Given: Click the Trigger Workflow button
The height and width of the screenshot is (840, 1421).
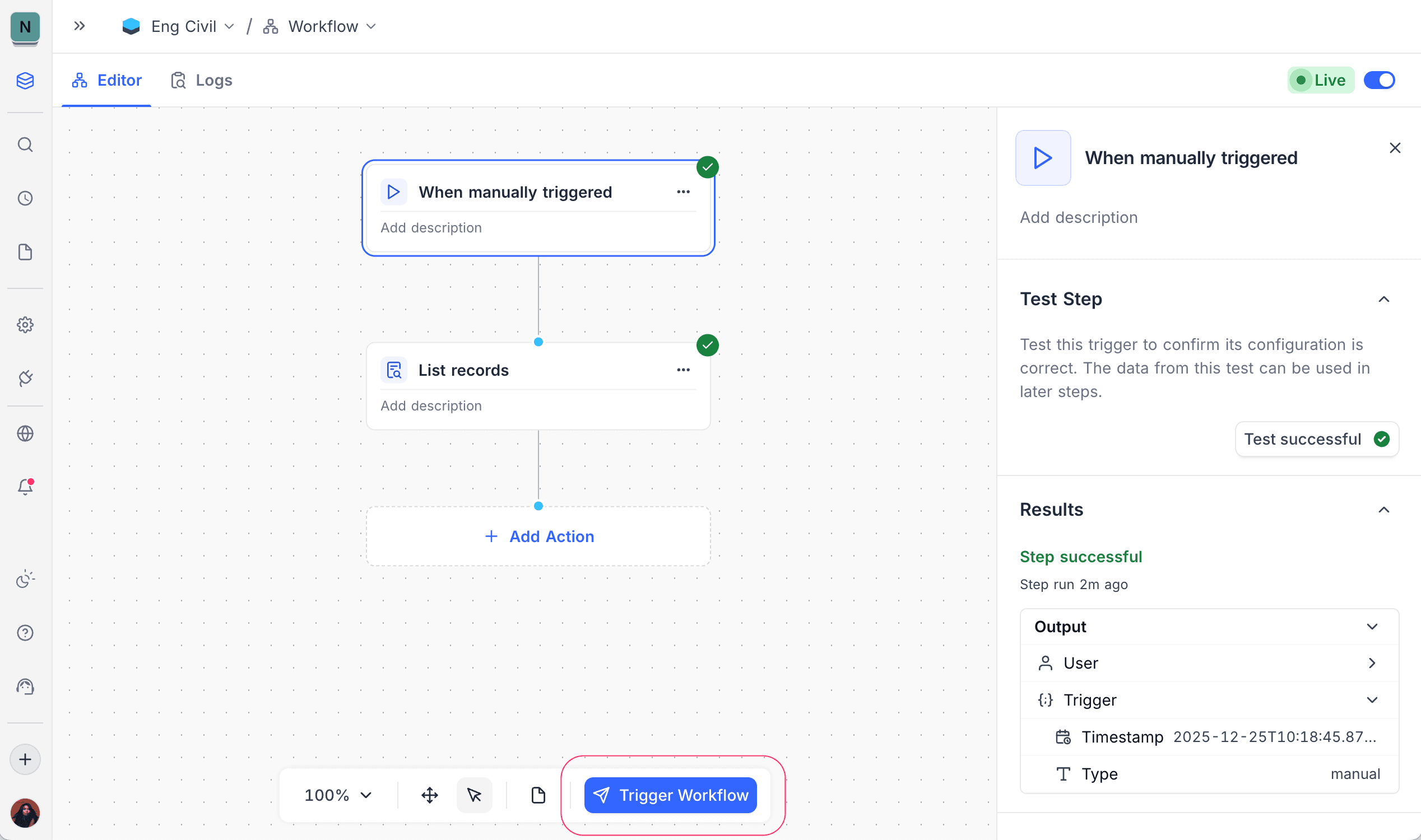Looking at the screenshot, I should coord(670,795).
